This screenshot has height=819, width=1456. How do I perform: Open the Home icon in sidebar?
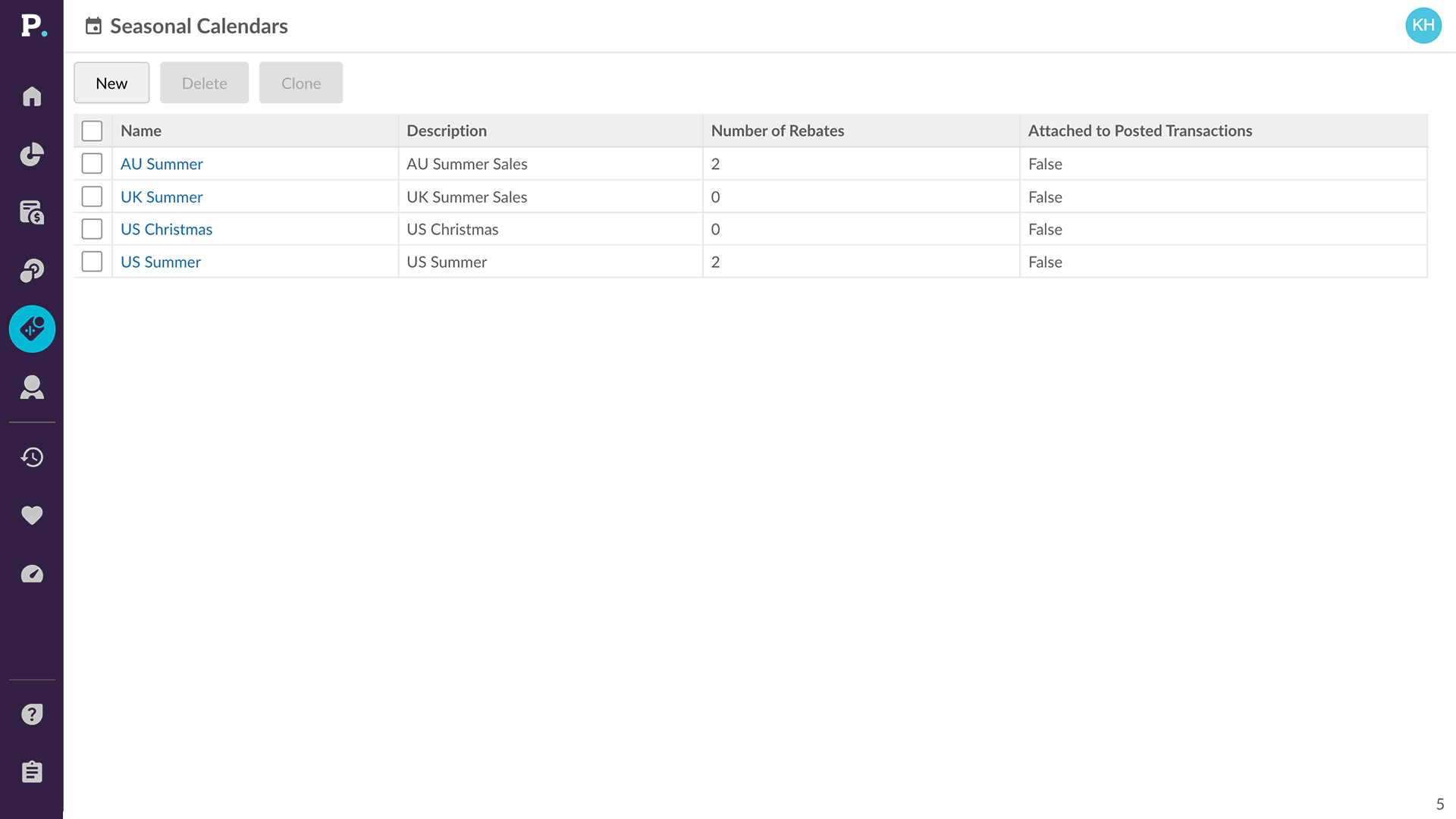pyautogui.click(x=32, y=96)
